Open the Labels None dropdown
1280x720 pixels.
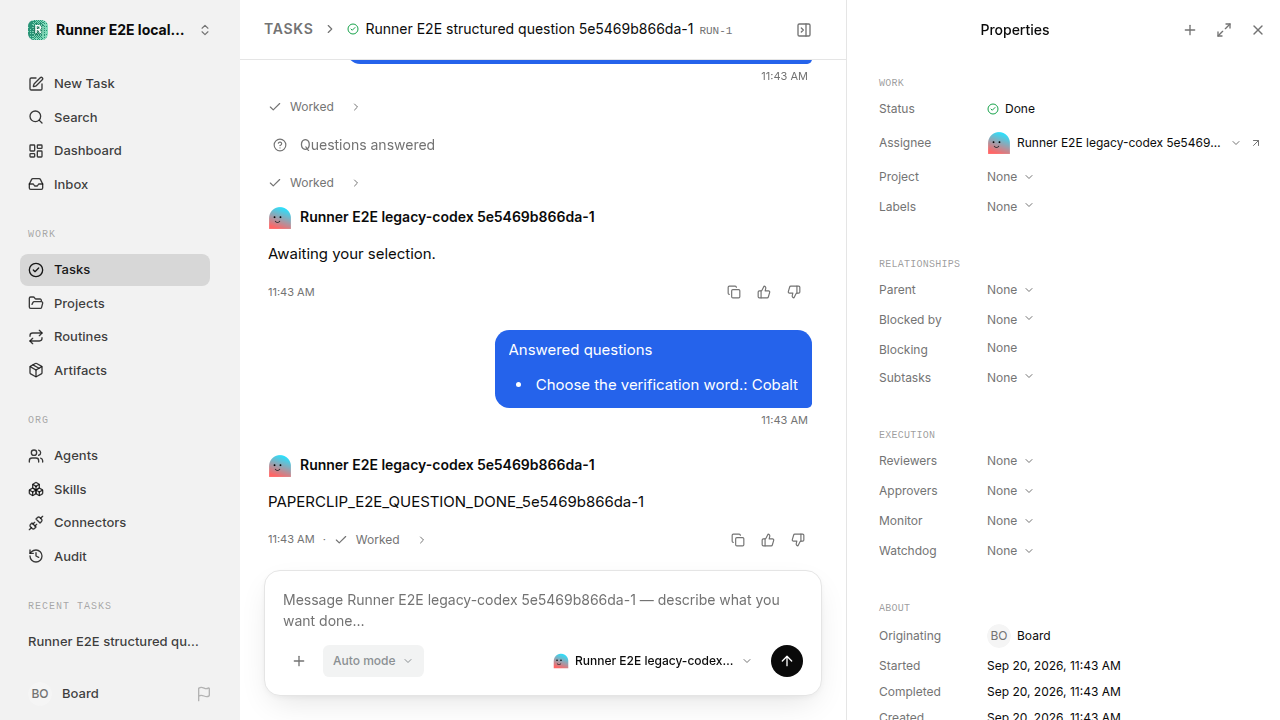pyautogui.click(x=1010, y=207)
